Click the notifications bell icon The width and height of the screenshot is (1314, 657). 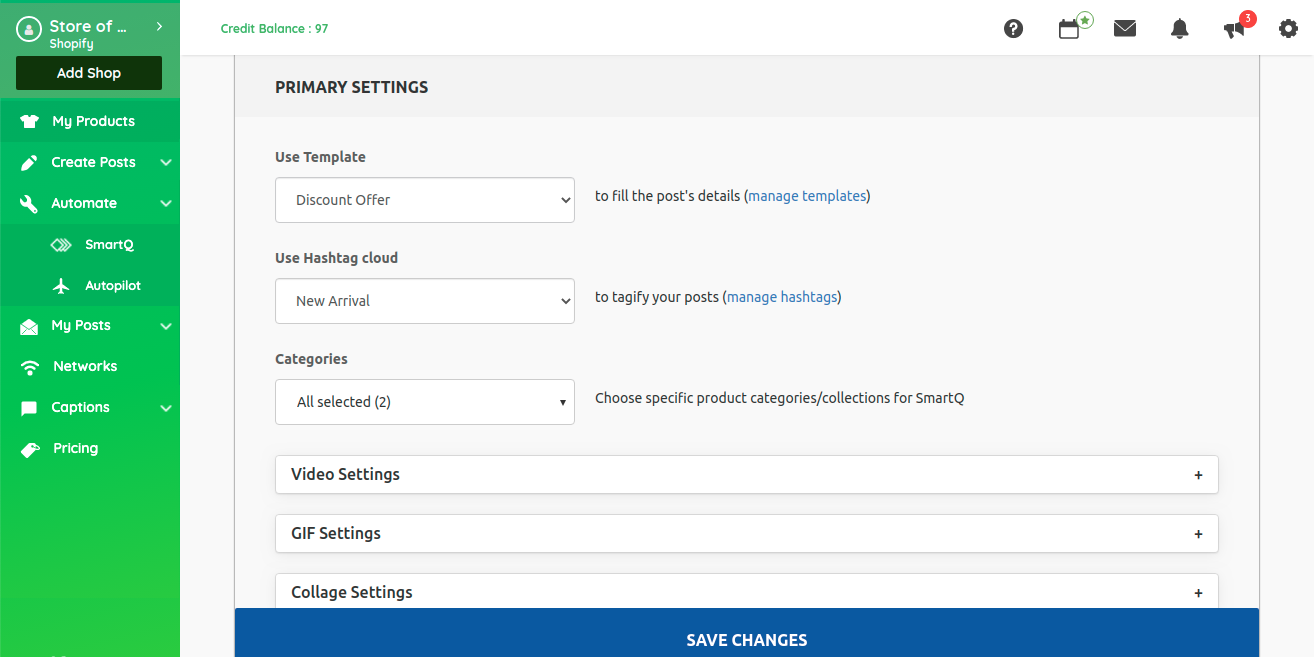click(1180, 29)
